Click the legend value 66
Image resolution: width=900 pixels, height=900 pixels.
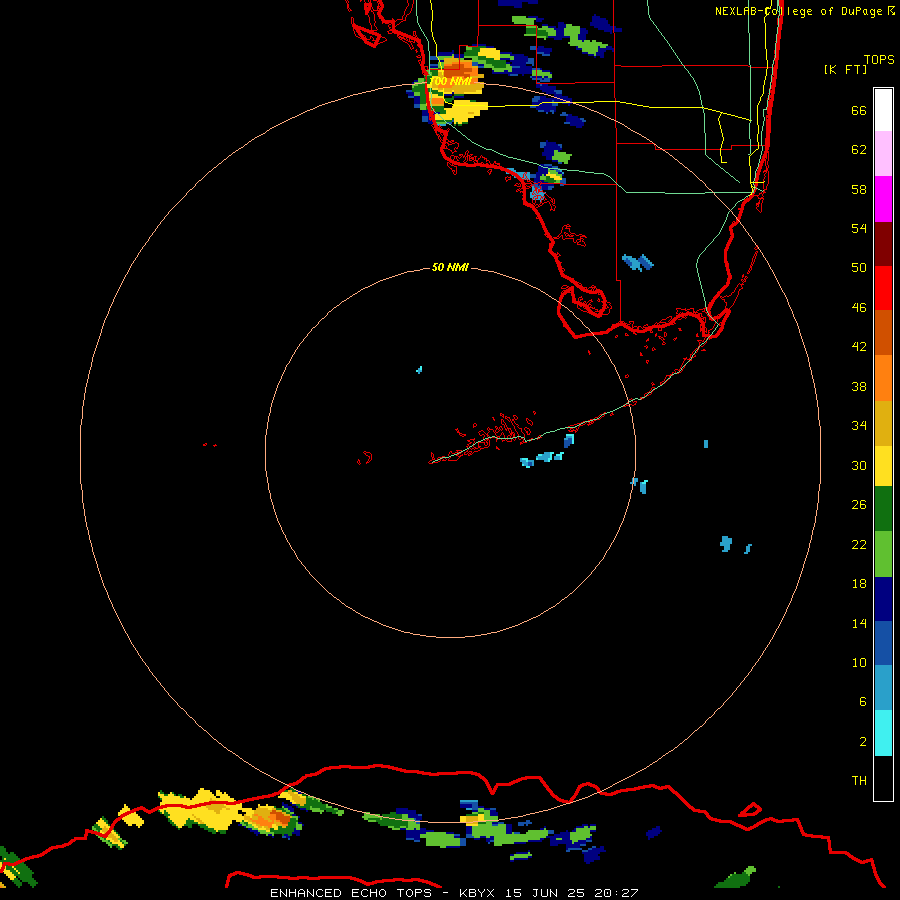[x=859, y=111]
